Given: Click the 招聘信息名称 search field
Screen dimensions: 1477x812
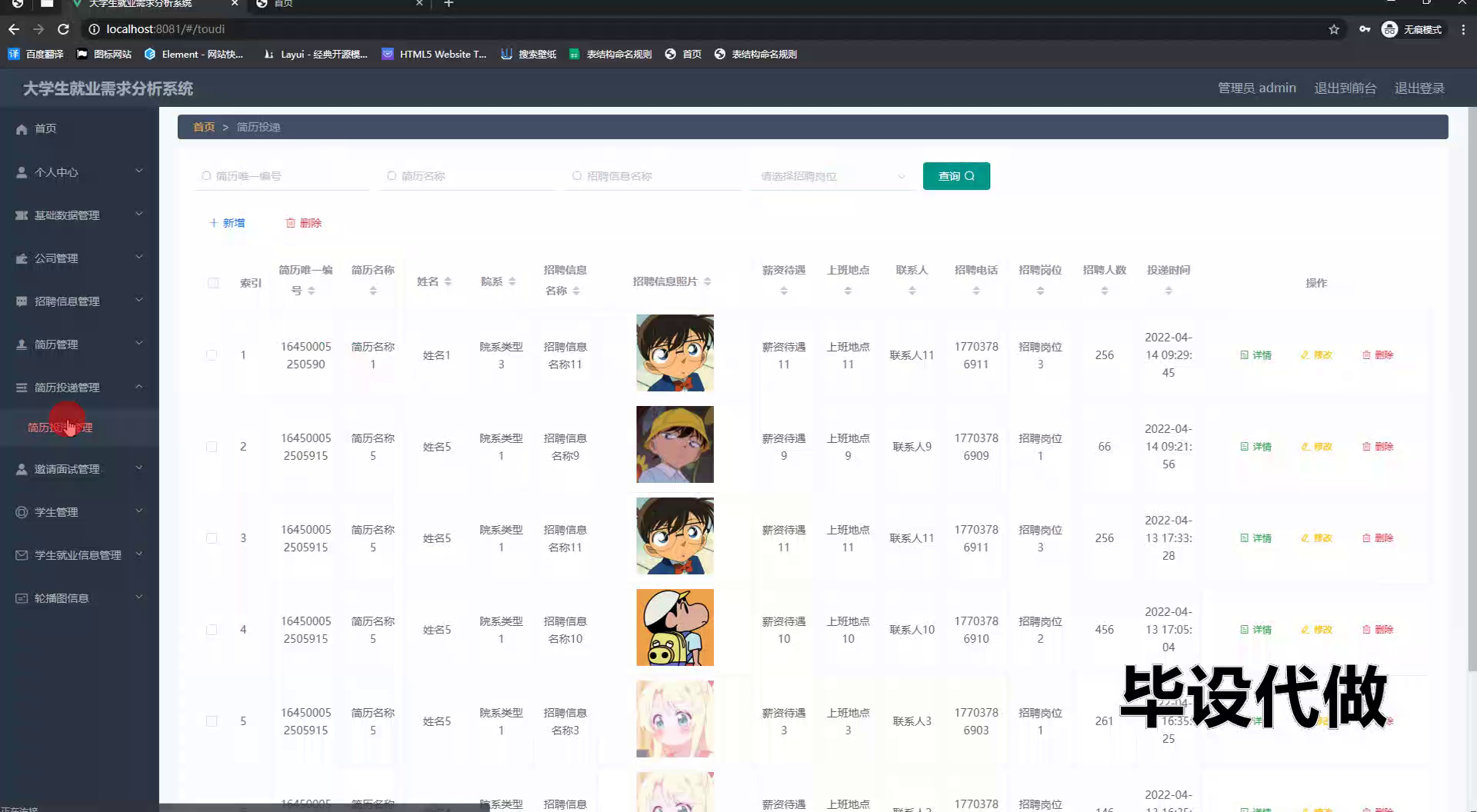Looking at the screenshot, I should click(x=653, y=176).
